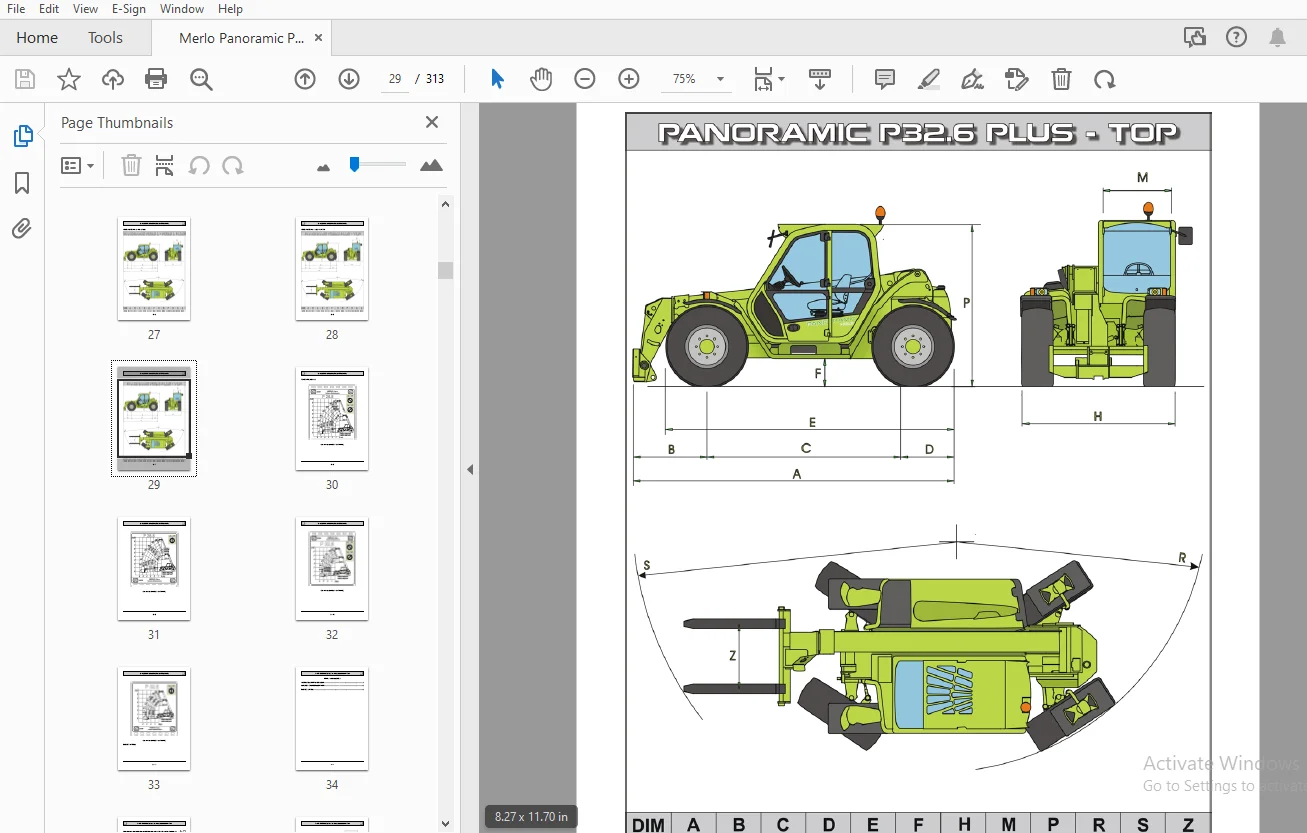Image resolution: width=1307 pixels, height=833 pixels.
Task: Click the page size label 8.27 x 11.70 in
Action: pos(531,817)
